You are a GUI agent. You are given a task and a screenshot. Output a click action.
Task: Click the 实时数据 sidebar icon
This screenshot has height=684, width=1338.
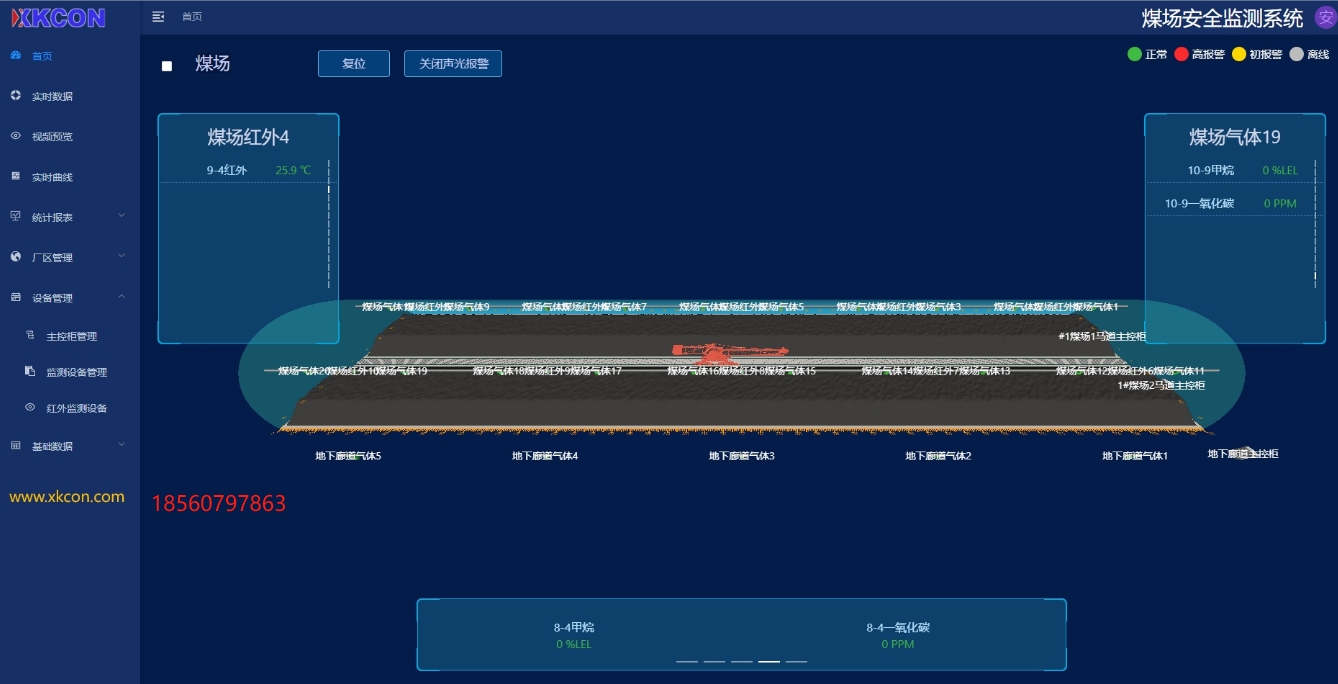(16, 96)
